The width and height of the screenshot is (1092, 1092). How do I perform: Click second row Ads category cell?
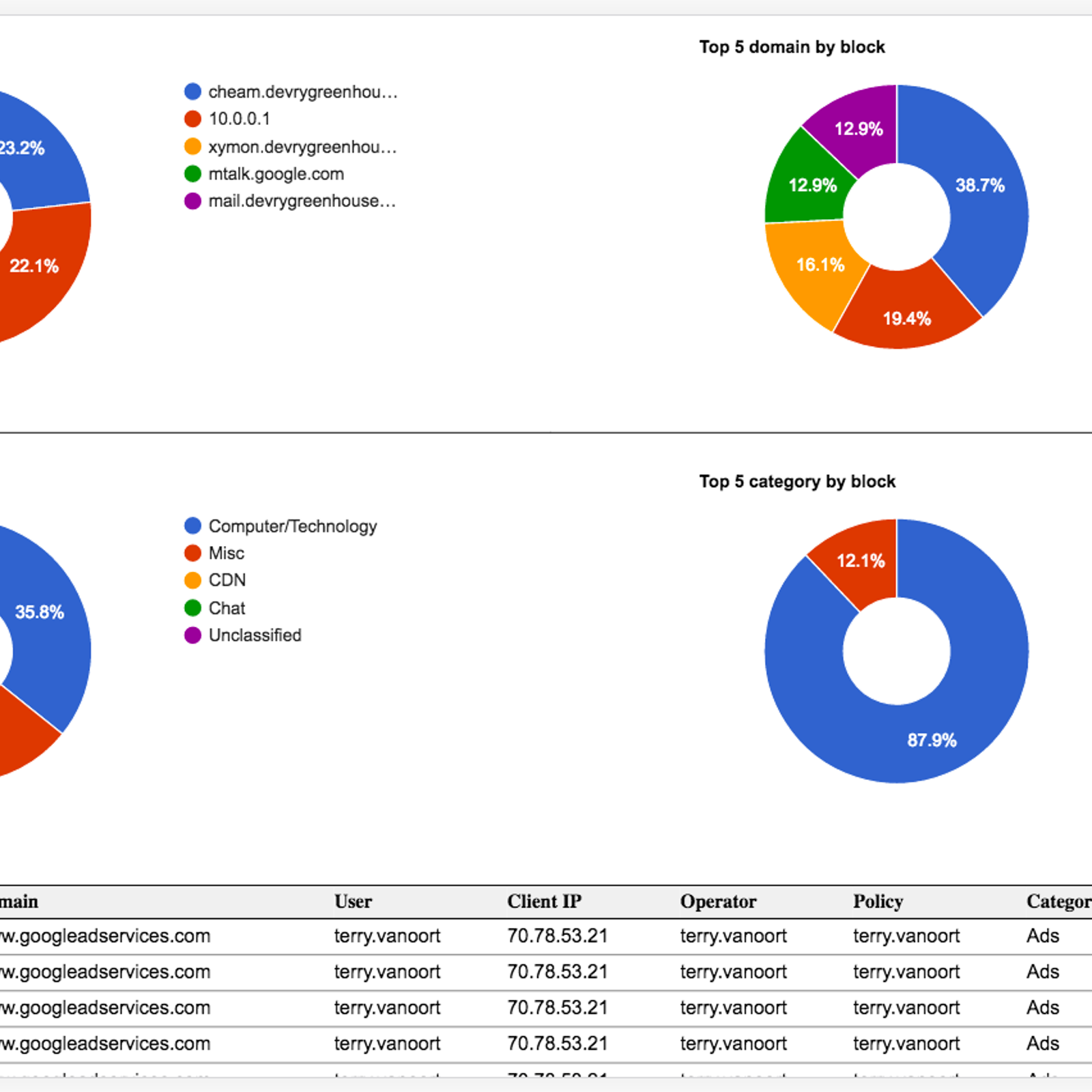pos(1043,972)
